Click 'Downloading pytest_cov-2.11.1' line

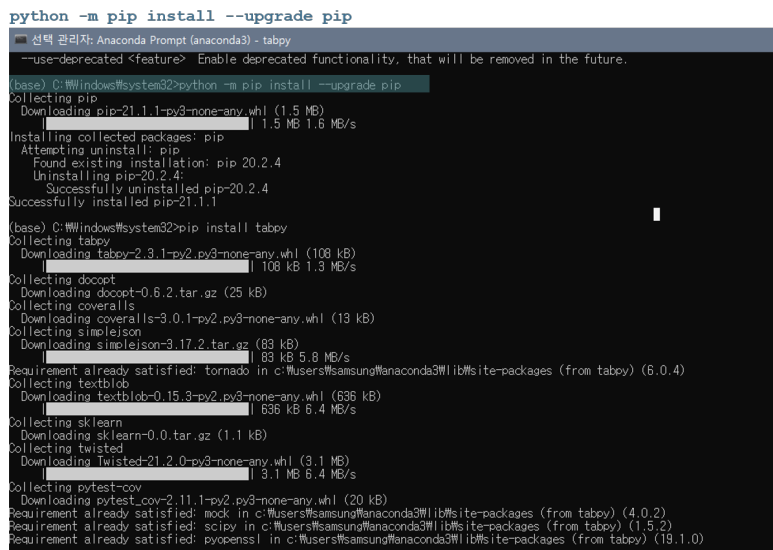tap(204, 500)
